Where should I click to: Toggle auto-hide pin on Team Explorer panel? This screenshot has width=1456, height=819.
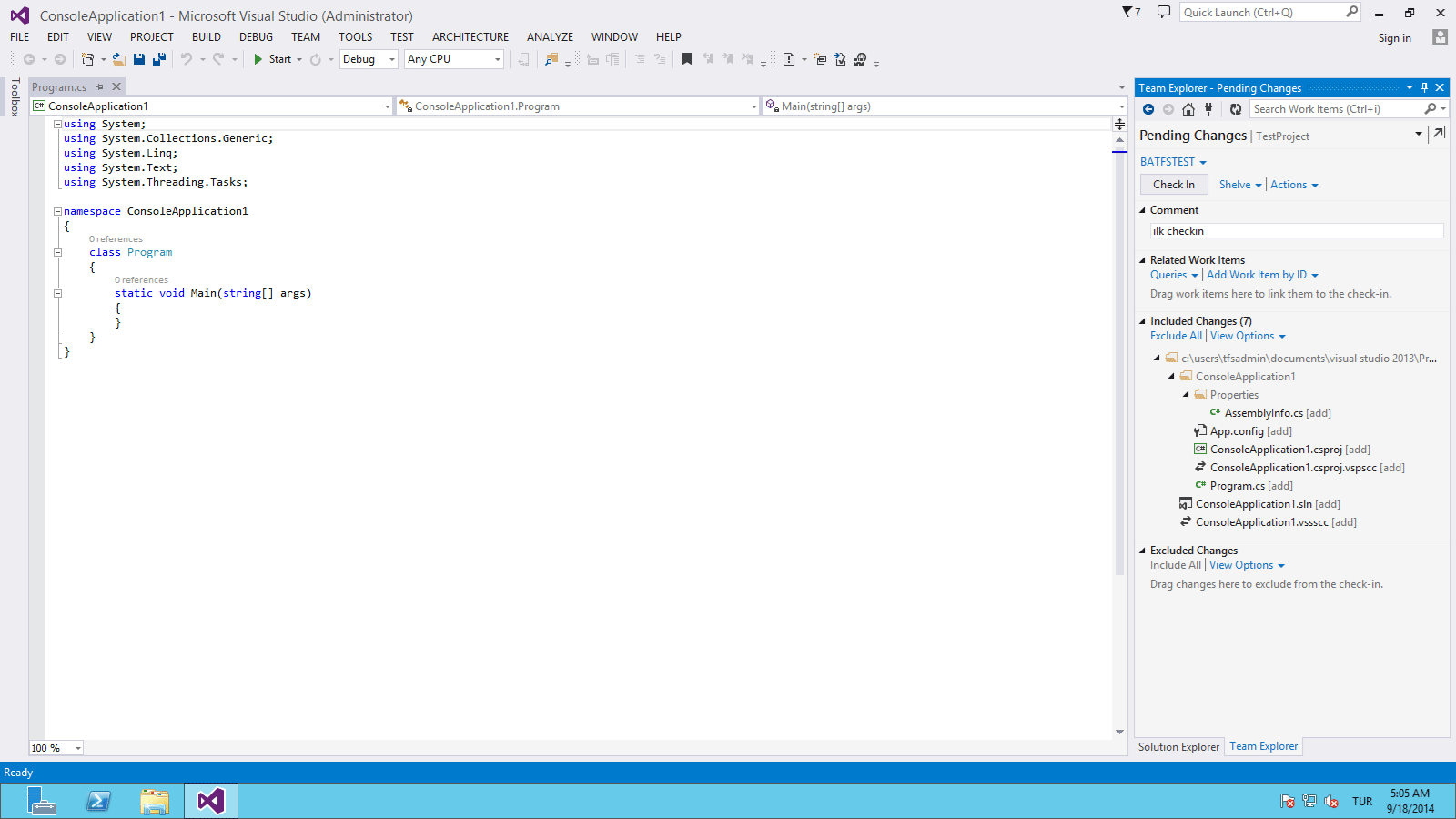point(1425,88)
